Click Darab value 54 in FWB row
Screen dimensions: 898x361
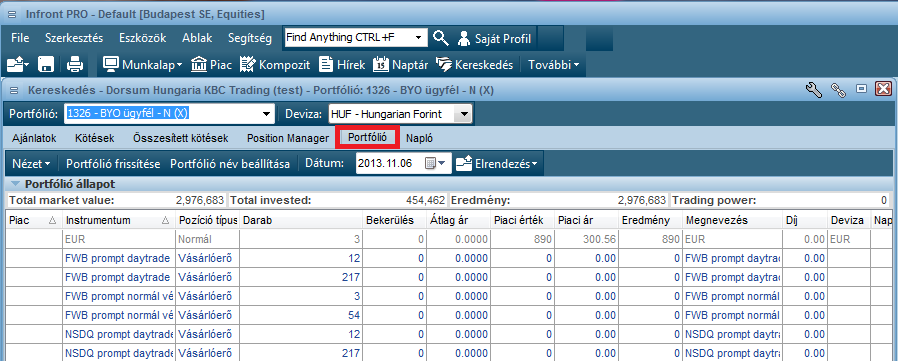pos(301,315)
